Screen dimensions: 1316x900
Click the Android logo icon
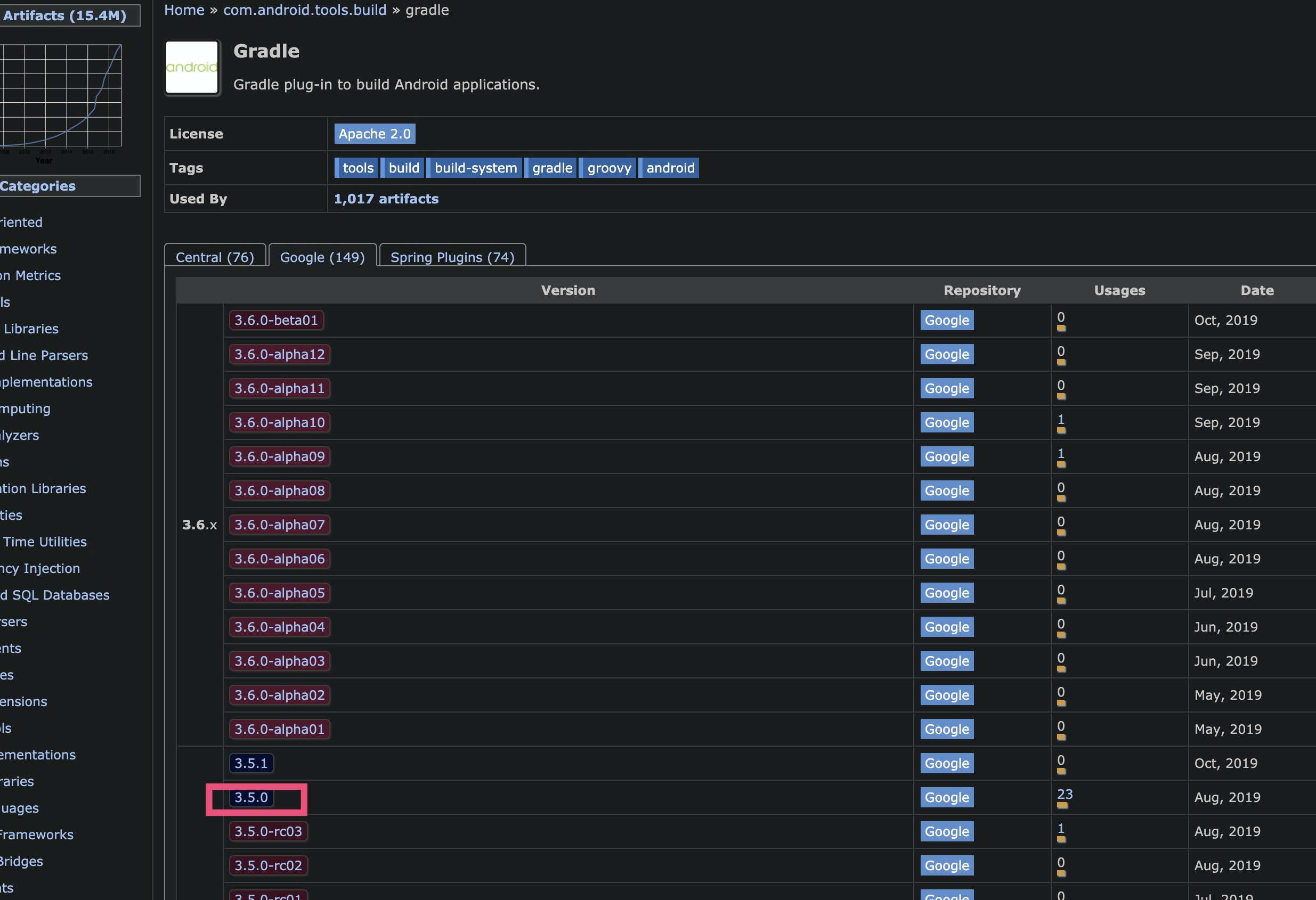tap(191, 67)
